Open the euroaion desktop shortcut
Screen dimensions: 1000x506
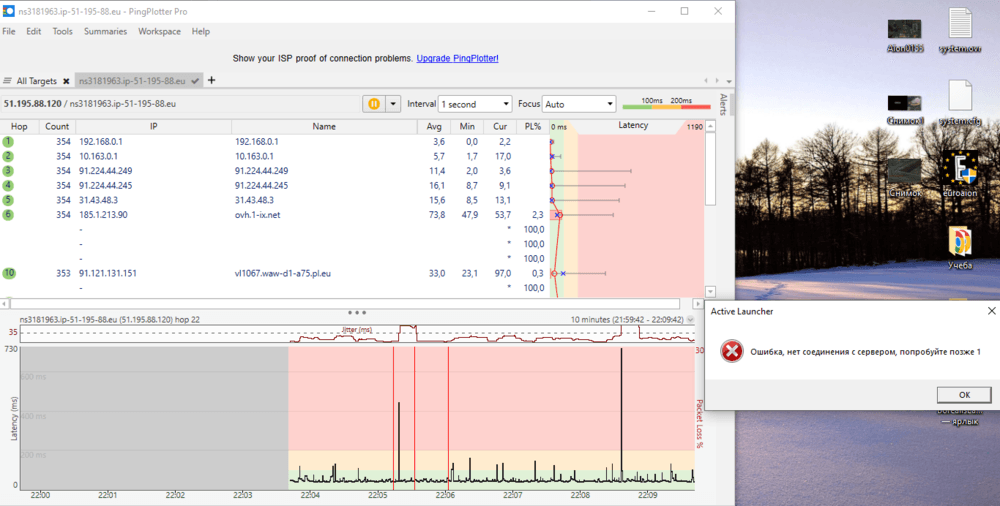point(959,173)
